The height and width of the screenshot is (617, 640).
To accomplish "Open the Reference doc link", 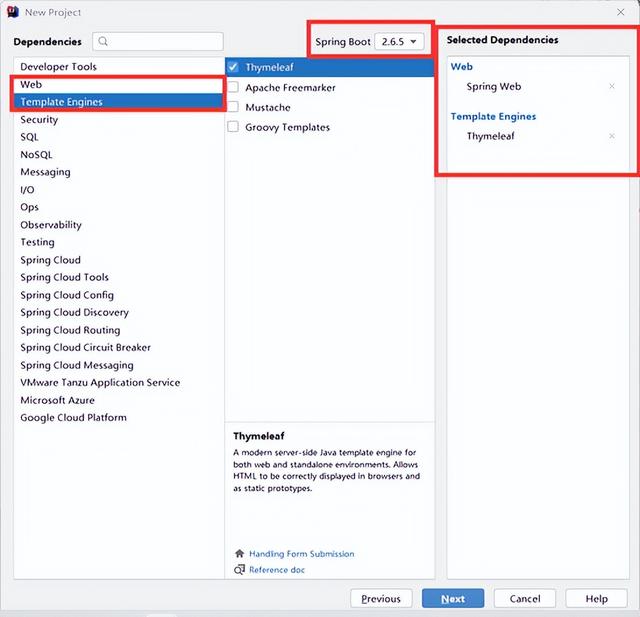I will coord(277,570).
